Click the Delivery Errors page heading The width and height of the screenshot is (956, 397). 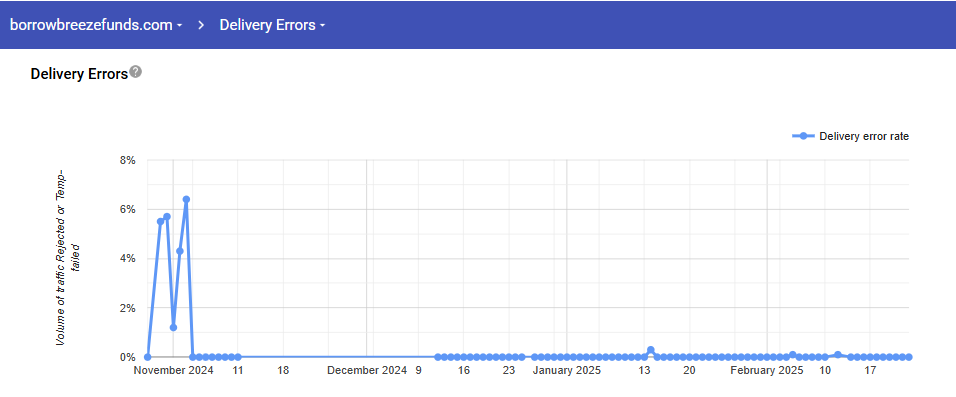click(79, 74)
